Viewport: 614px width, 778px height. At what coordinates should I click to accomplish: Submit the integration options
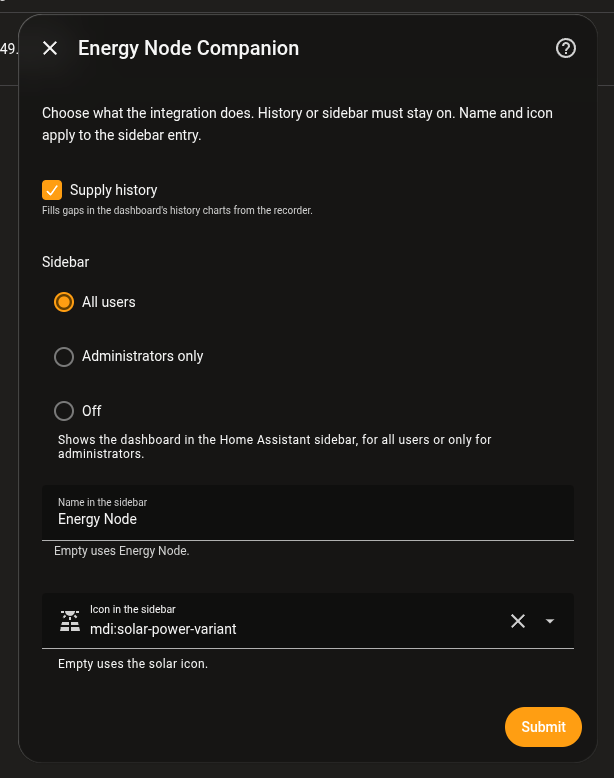tap(543, 727)
